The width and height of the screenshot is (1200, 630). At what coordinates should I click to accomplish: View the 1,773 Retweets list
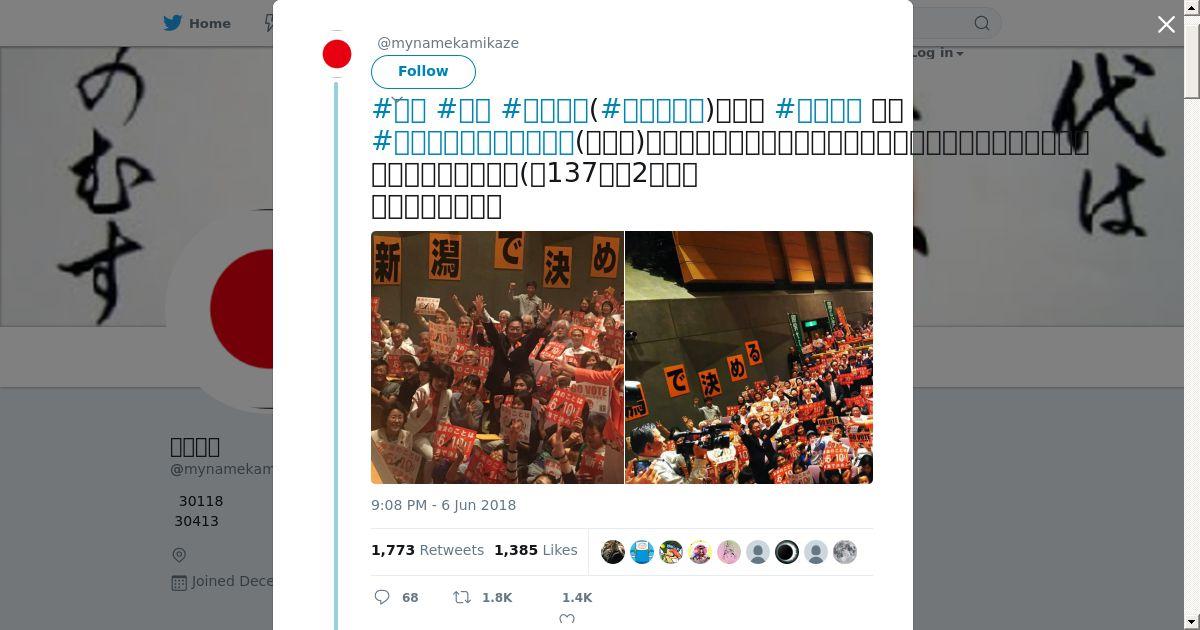pyautogui.click(x=427, y=550)
